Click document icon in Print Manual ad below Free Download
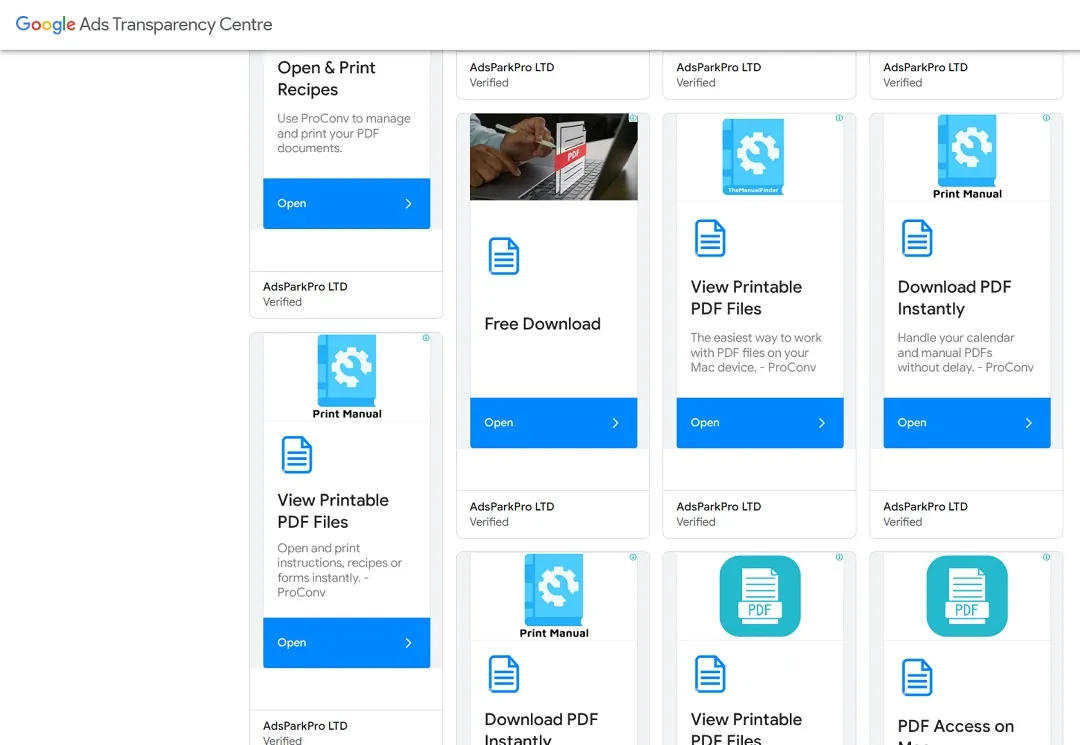Screen dimensions: 1080x745 tap(503, 673)
